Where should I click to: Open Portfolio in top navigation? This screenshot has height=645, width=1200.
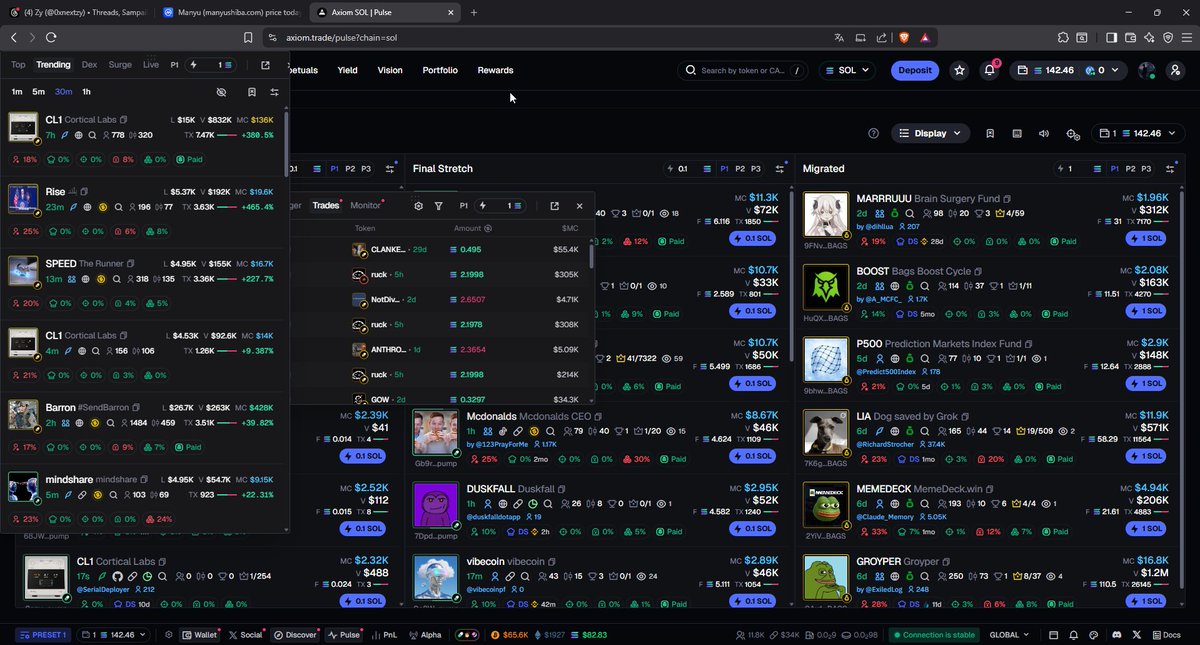(440, 70)
